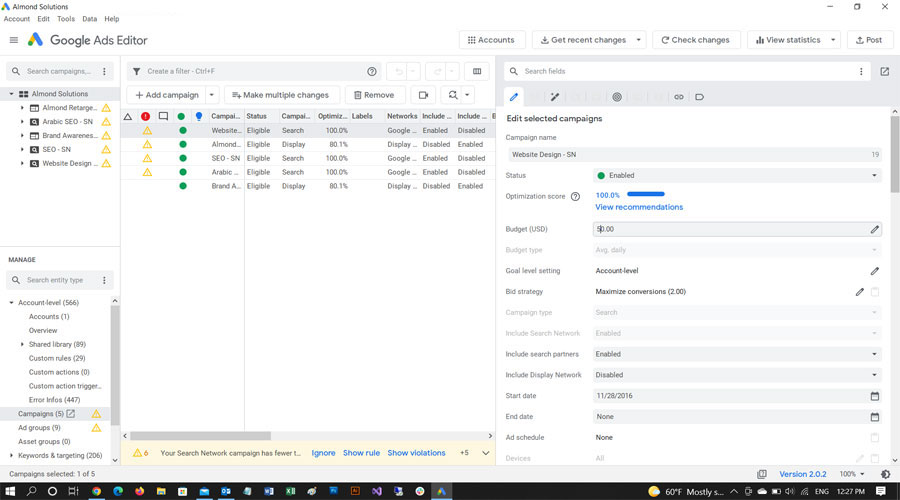Open search fields options menu
This screenshot has height=500, width=900.
861,71
